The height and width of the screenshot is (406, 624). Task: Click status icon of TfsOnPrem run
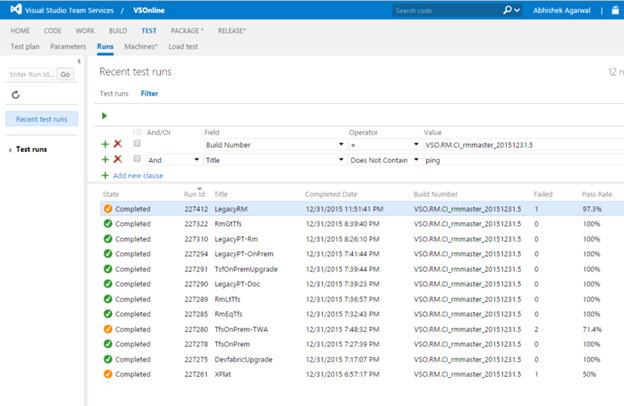108,344
